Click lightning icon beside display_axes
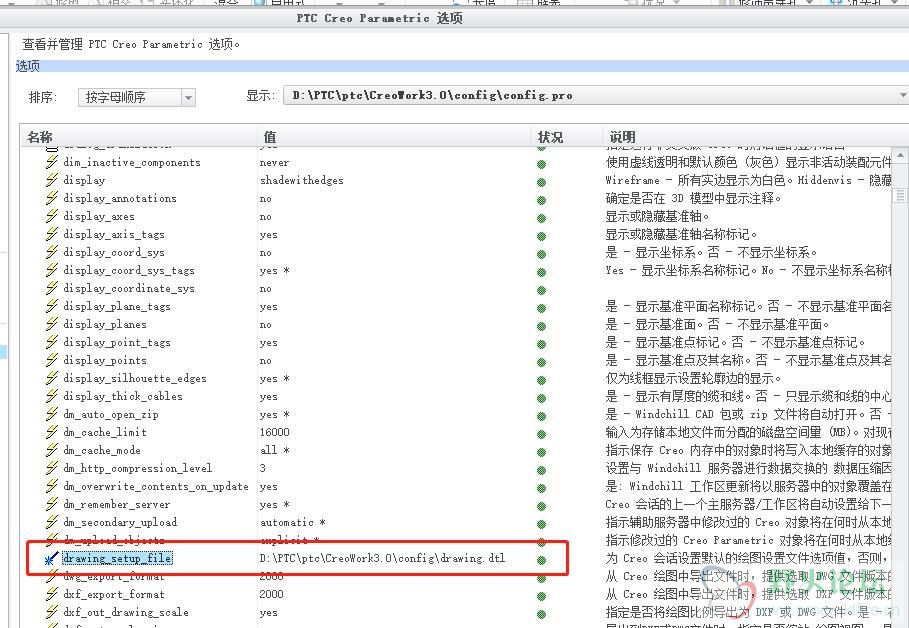 pos(52,216)
